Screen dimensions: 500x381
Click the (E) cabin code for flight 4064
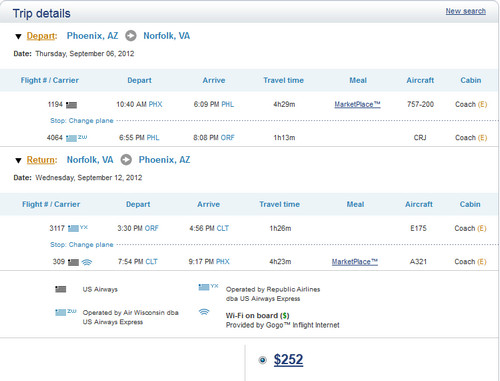click(482, 138)
